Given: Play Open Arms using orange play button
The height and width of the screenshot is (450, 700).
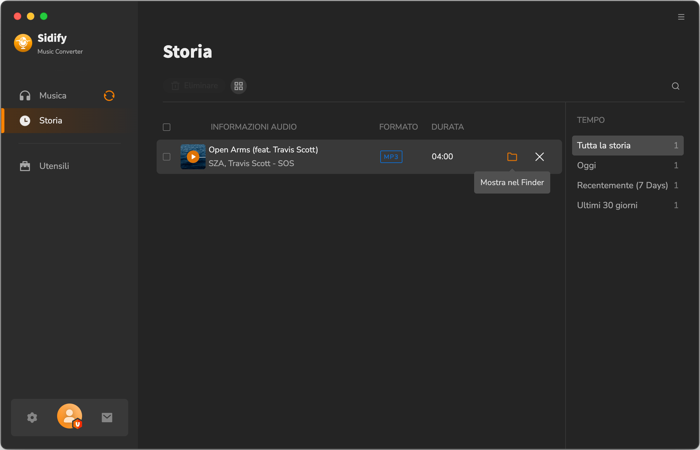Looking at the screenshot, I should point(193,157).
